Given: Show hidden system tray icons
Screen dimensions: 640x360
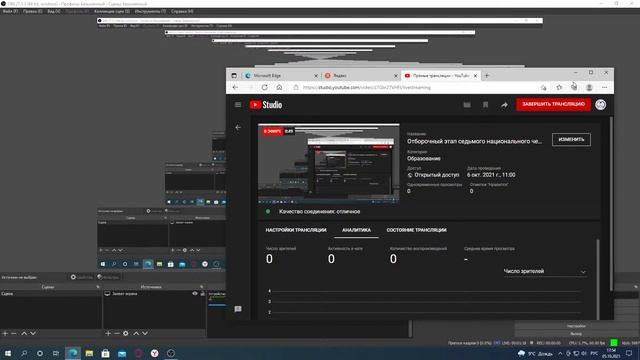Looking at the screenshot, I should point(560,353).
